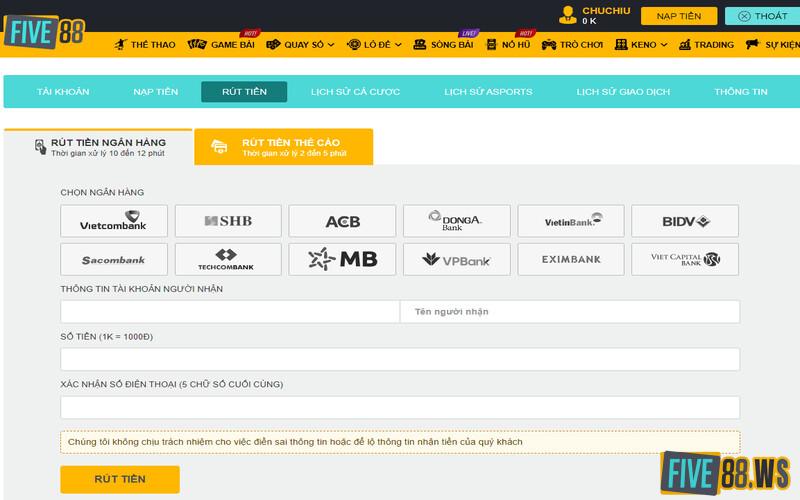Expand the Keno dropdown arrow

tap(664, 45)
